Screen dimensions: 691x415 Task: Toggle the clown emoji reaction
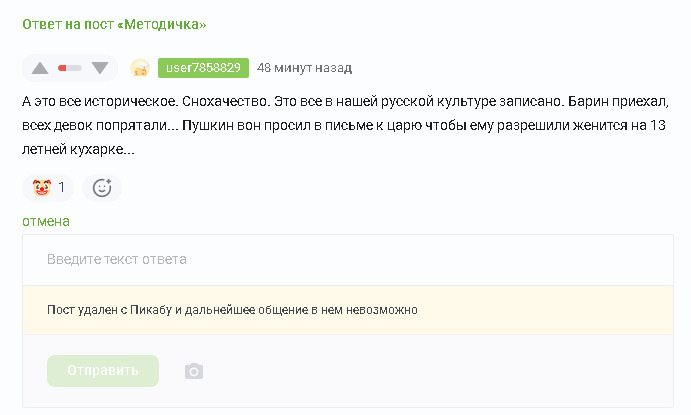click(42, 187)
